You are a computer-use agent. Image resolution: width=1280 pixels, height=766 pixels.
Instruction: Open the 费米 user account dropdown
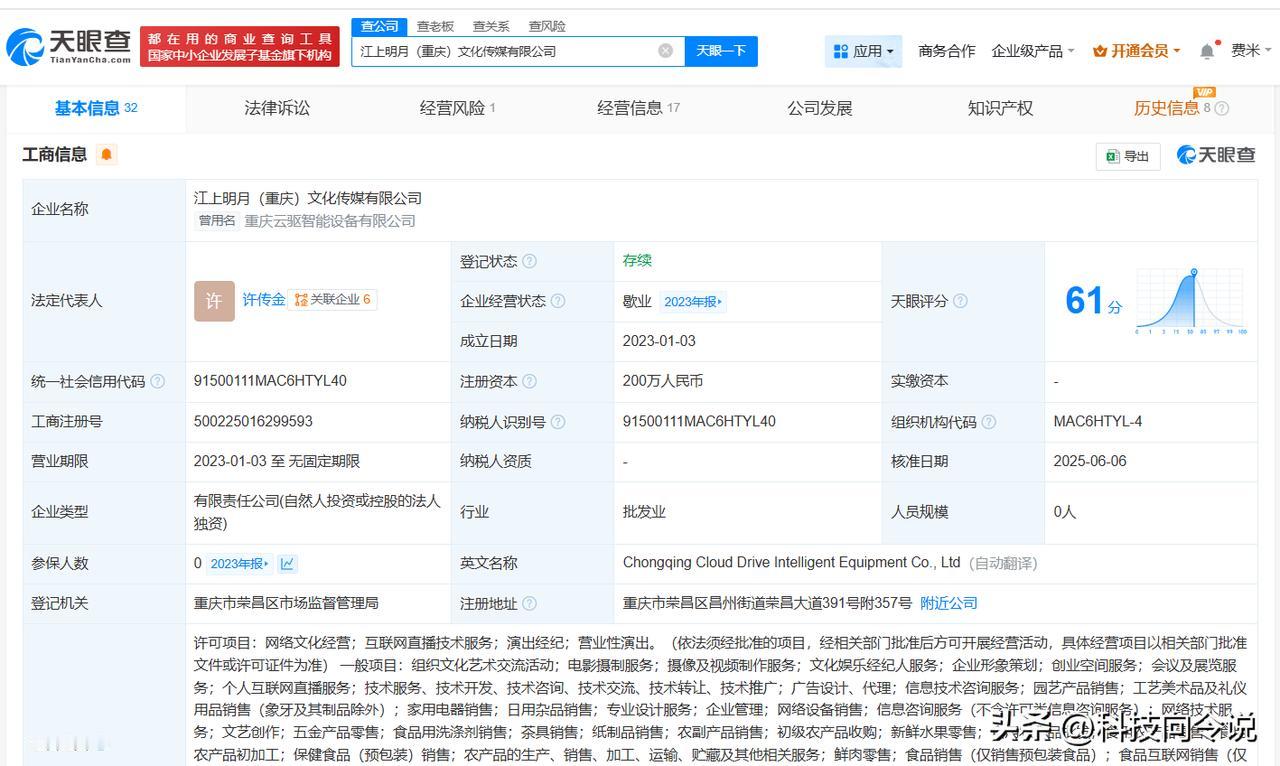pyautogui.click(x=1252, y=51)
